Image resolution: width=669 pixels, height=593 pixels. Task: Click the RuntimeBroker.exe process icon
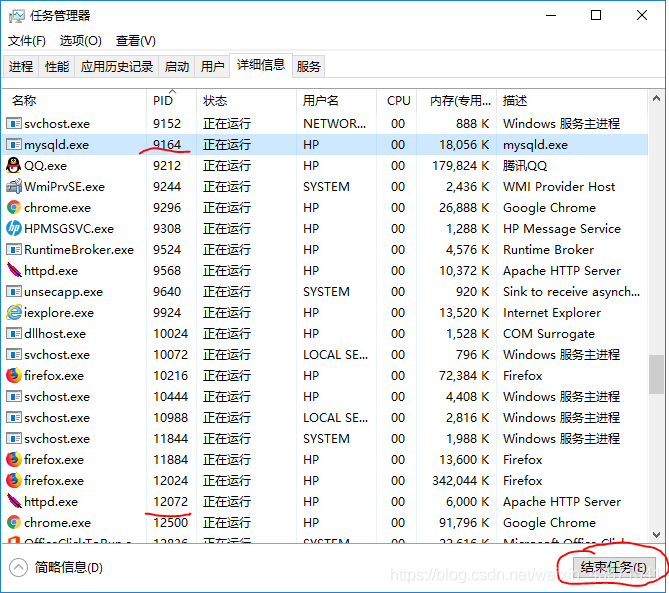[x=14, y=250]
